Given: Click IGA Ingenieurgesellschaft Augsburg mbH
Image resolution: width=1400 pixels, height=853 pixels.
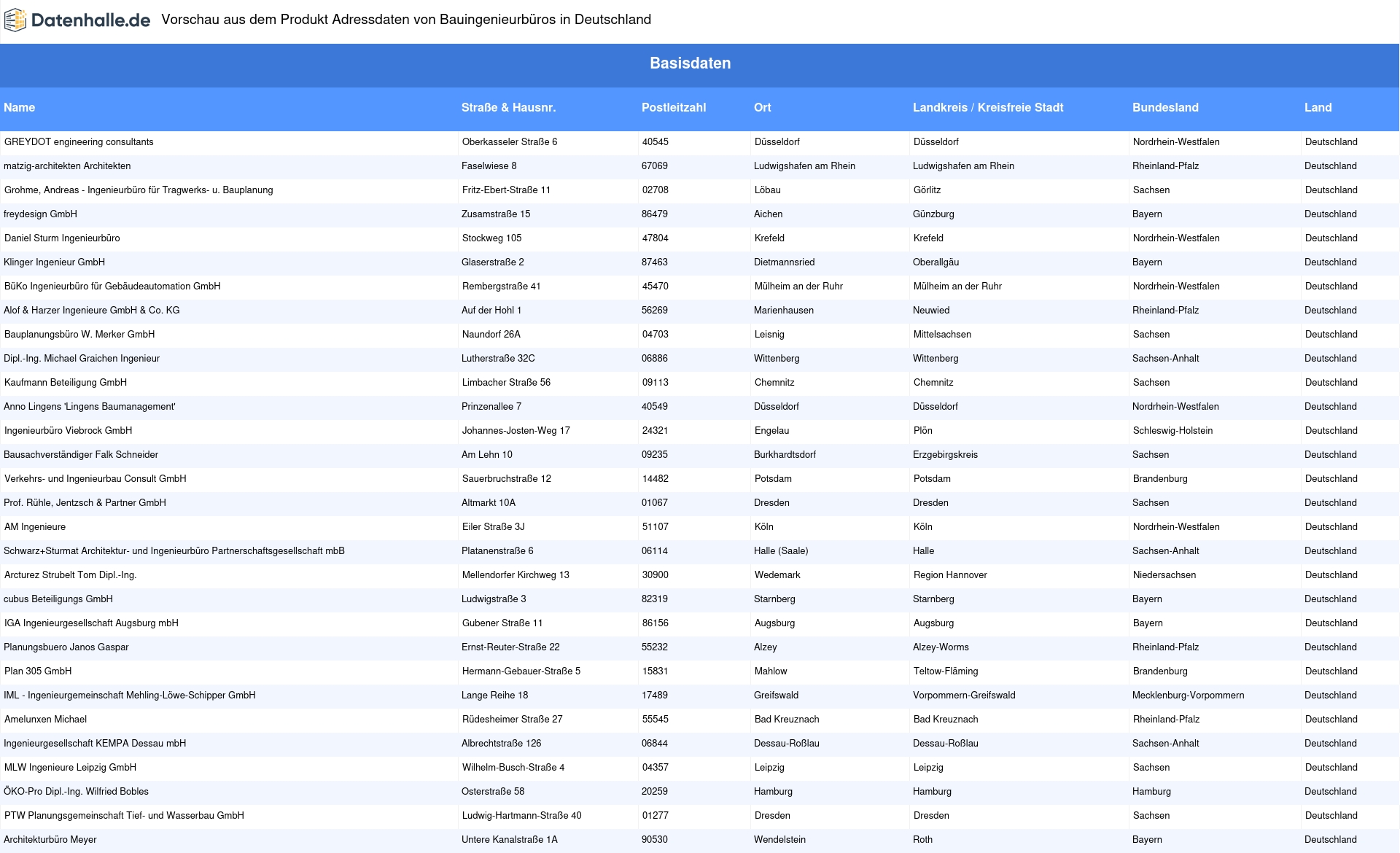Looking at the screenshot, I should point(91,623).
